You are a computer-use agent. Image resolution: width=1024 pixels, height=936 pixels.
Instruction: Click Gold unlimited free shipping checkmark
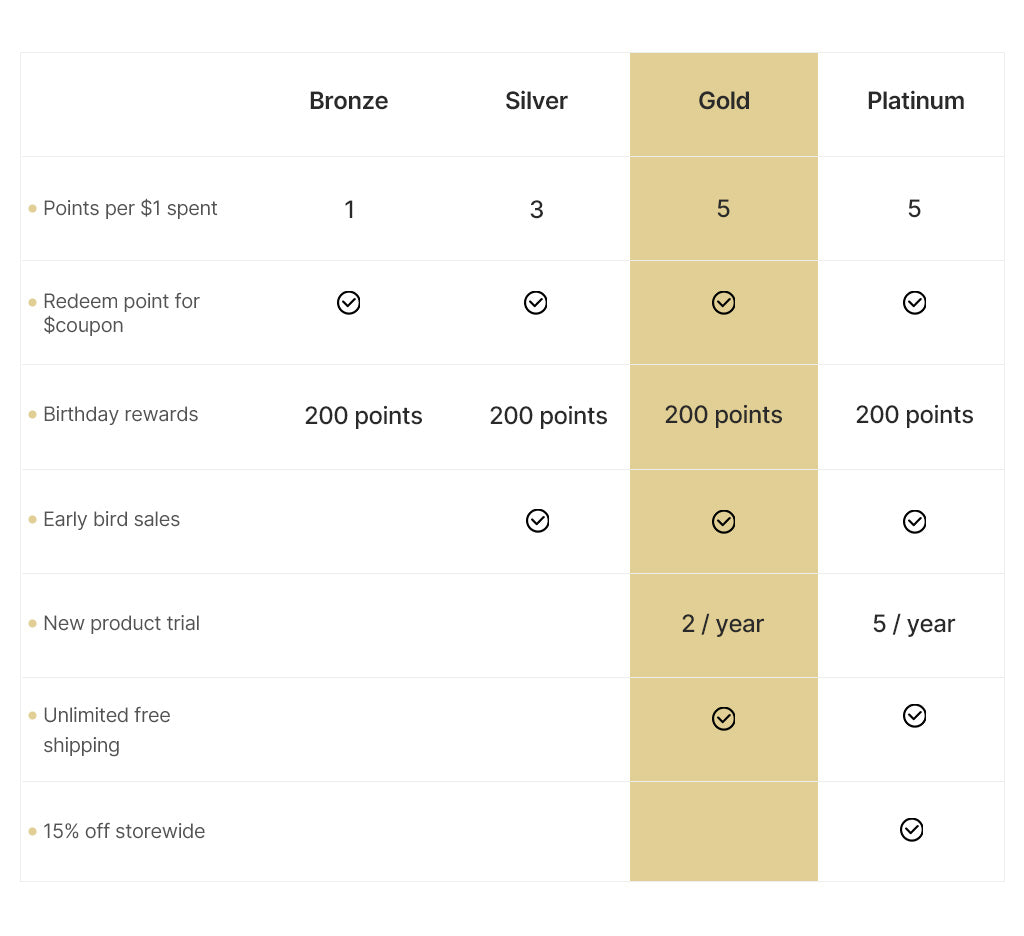click(x=724, y=719)
